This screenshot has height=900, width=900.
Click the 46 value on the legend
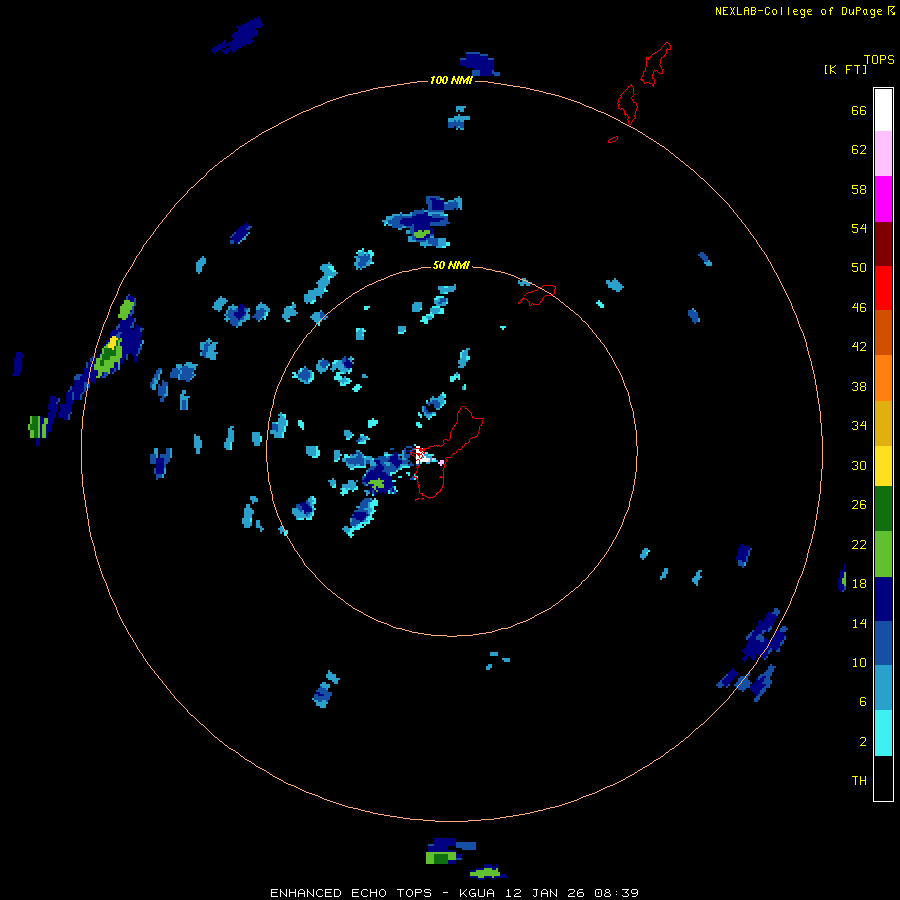pyautogui.click(x=859, y=308)
